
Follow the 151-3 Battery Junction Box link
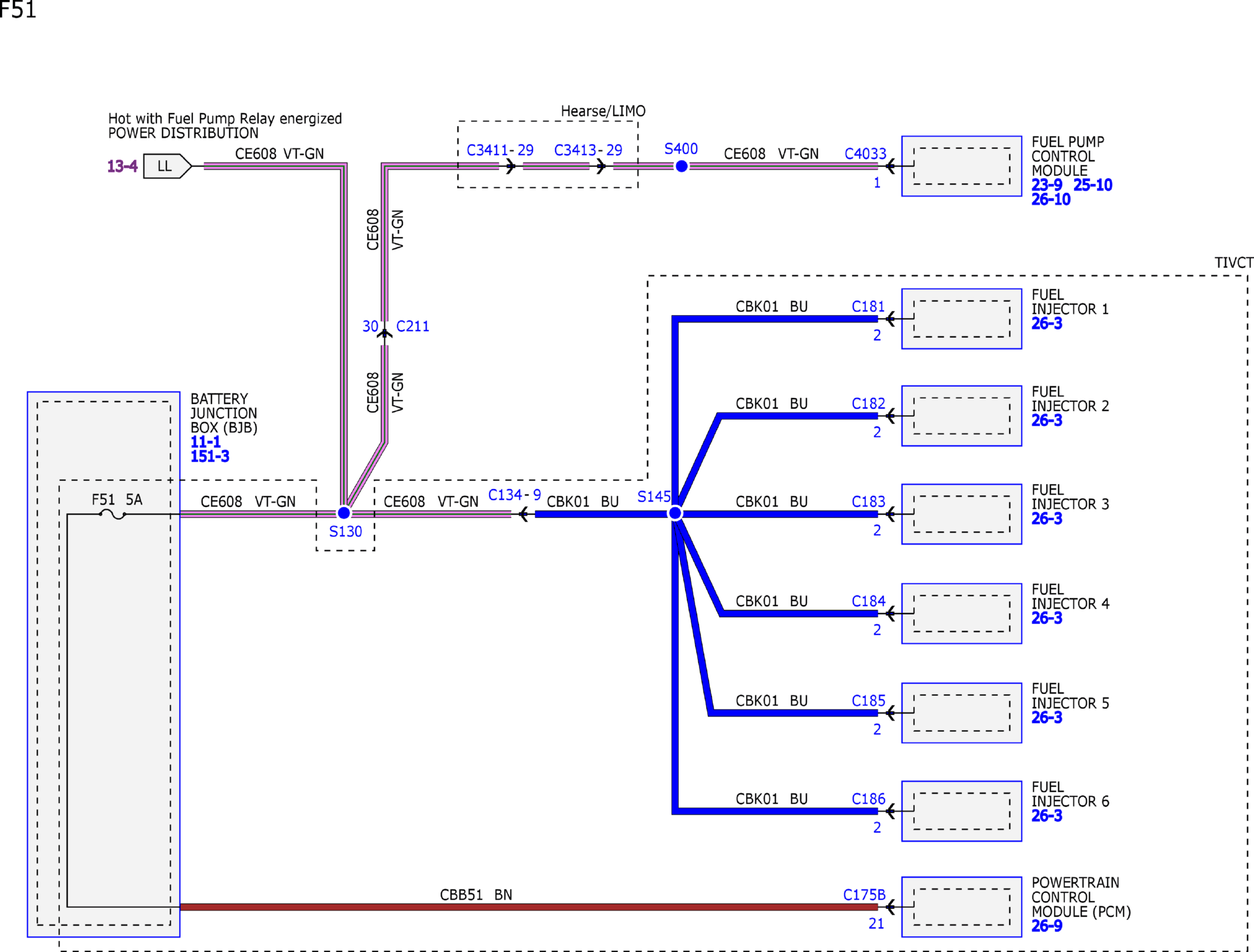(210, 456)
